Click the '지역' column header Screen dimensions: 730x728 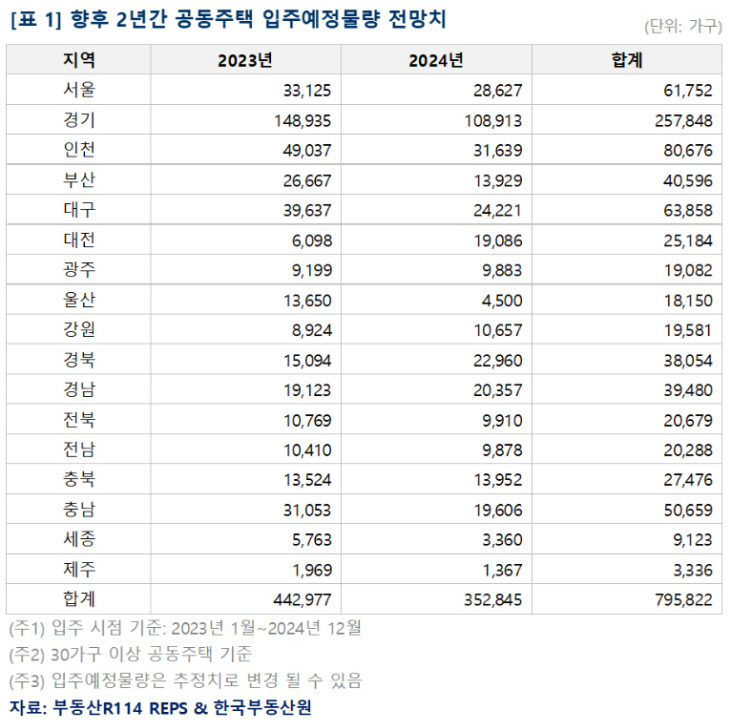(79, 60)
